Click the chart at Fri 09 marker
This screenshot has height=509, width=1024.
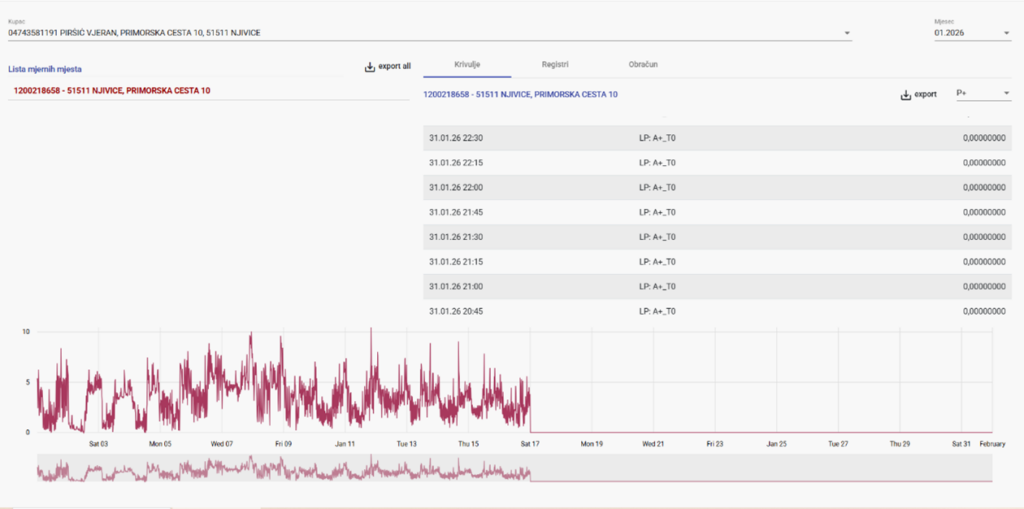[x=282, y=400]
